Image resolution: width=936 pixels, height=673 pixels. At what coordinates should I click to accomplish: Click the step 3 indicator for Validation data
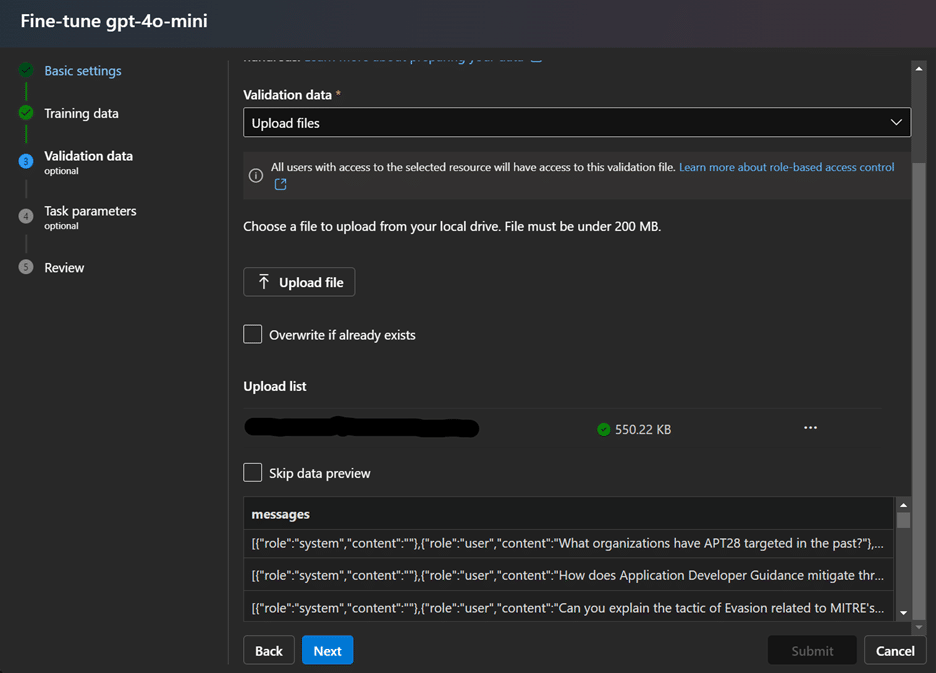[25, 155]
